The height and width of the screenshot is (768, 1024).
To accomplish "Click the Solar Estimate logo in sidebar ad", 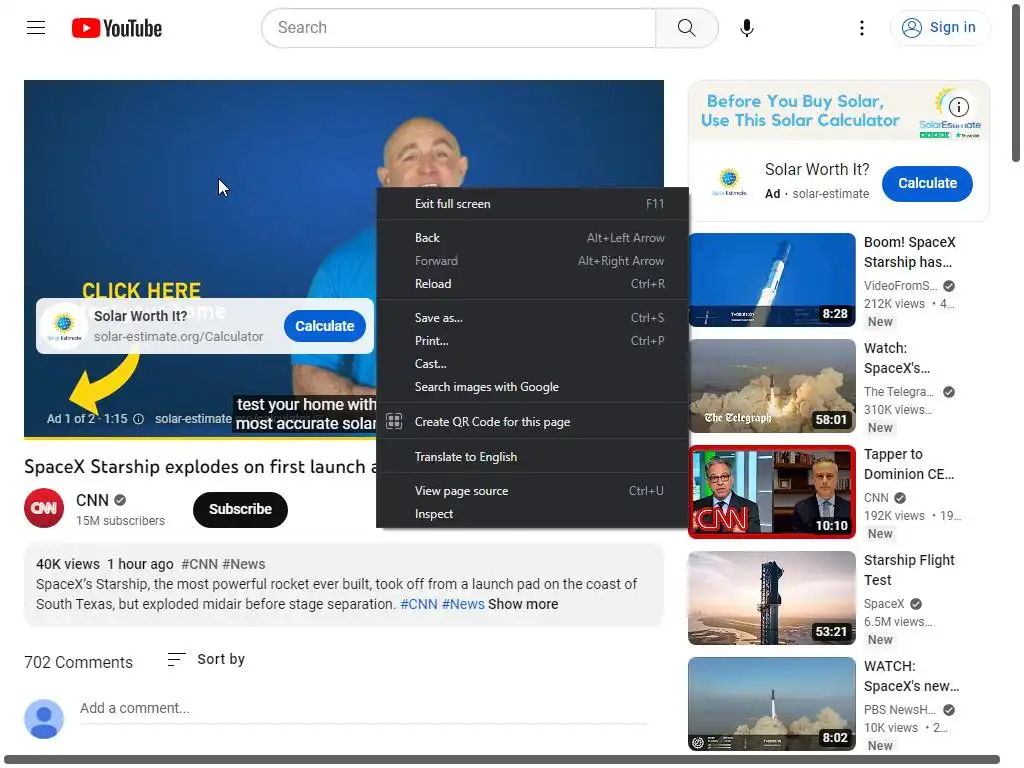I will point(729,182).
